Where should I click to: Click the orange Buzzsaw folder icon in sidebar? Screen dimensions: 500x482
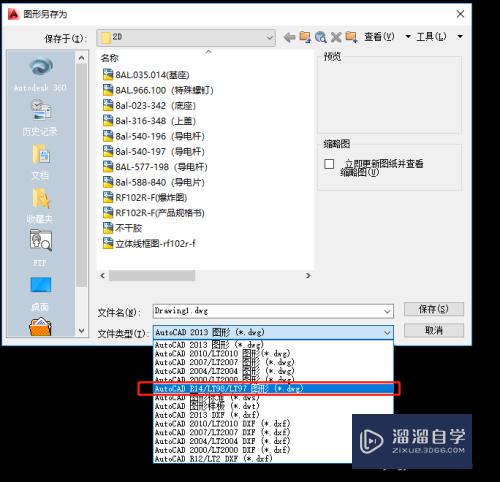click(x=40, y=327)
